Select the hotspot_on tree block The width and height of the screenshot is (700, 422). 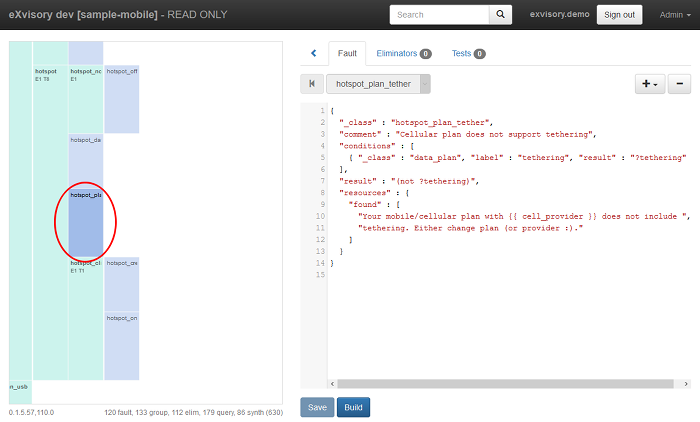[x=121, y=346]
